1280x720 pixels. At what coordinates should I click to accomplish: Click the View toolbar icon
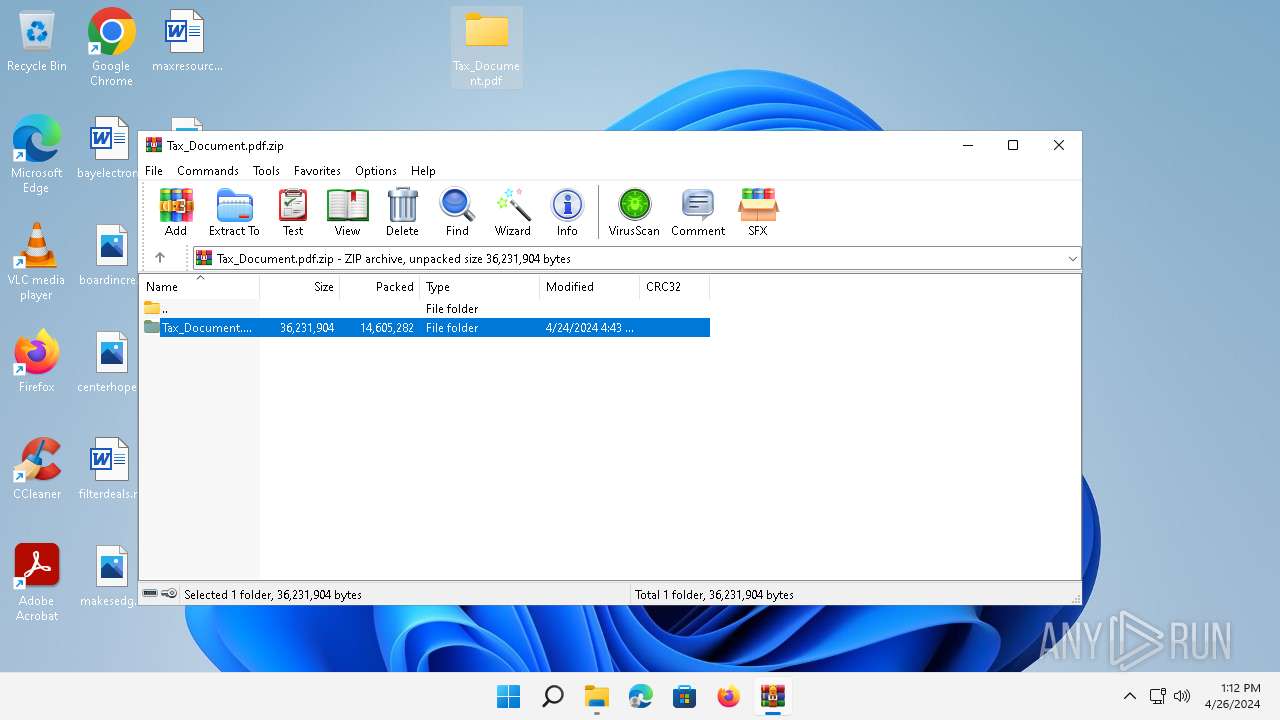(347, 212)
